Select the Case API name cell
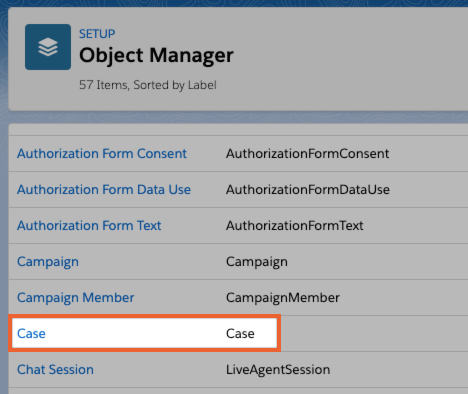This screenshot has width=468, height=394. coord(240,334)
